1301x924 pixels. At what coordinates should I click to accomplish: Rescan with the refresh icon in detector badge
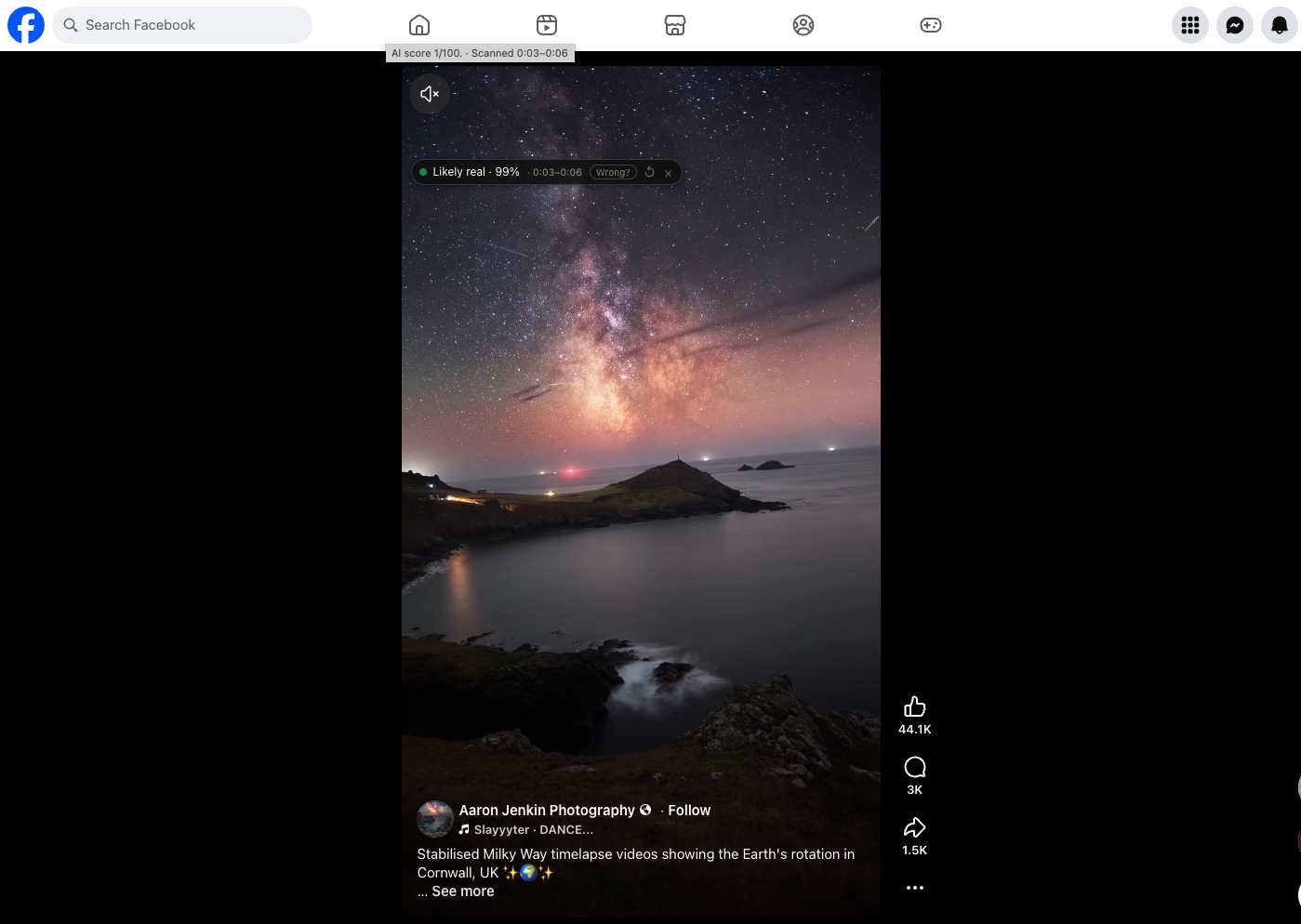point(649,172)
